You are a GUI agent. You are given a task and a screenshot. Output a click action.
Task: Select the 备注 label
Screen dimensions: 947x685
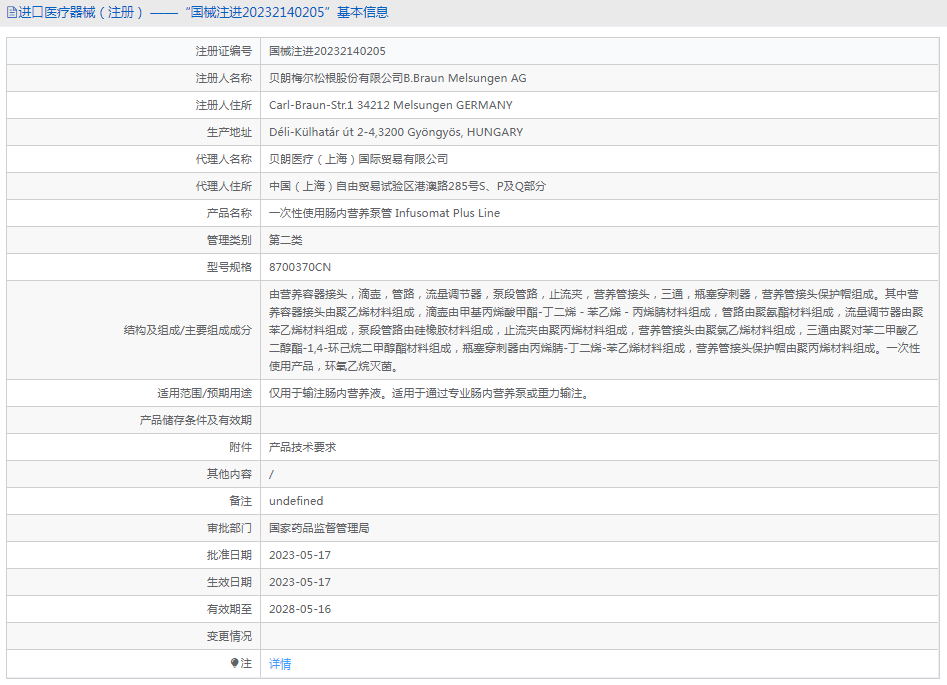pos(240,501)
